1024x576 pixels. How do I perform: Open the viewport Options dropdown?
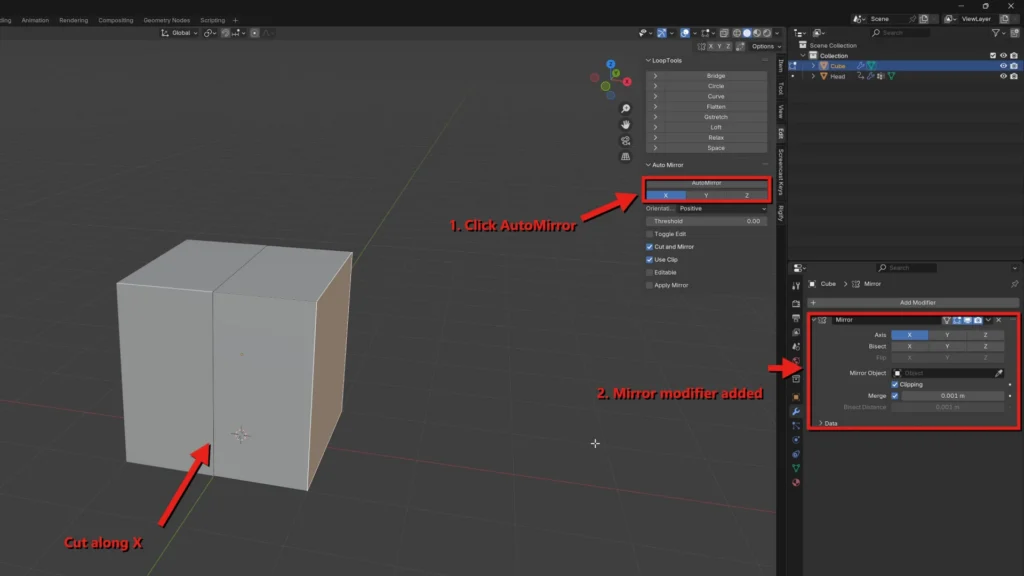(765, 46)
